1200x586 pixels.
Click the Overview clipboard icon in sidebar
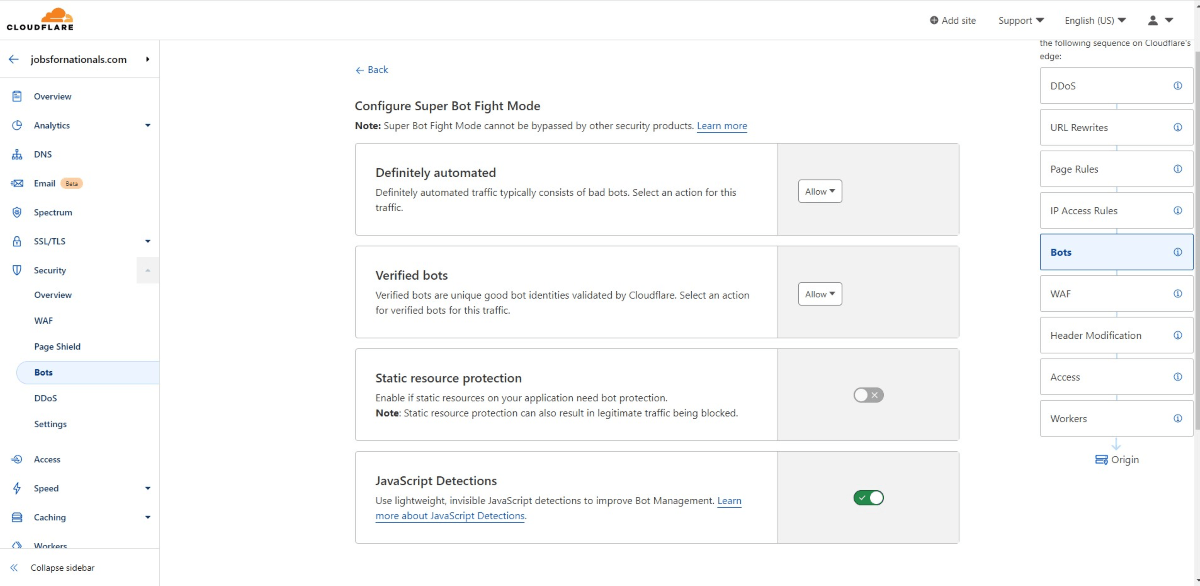(16, 96)
